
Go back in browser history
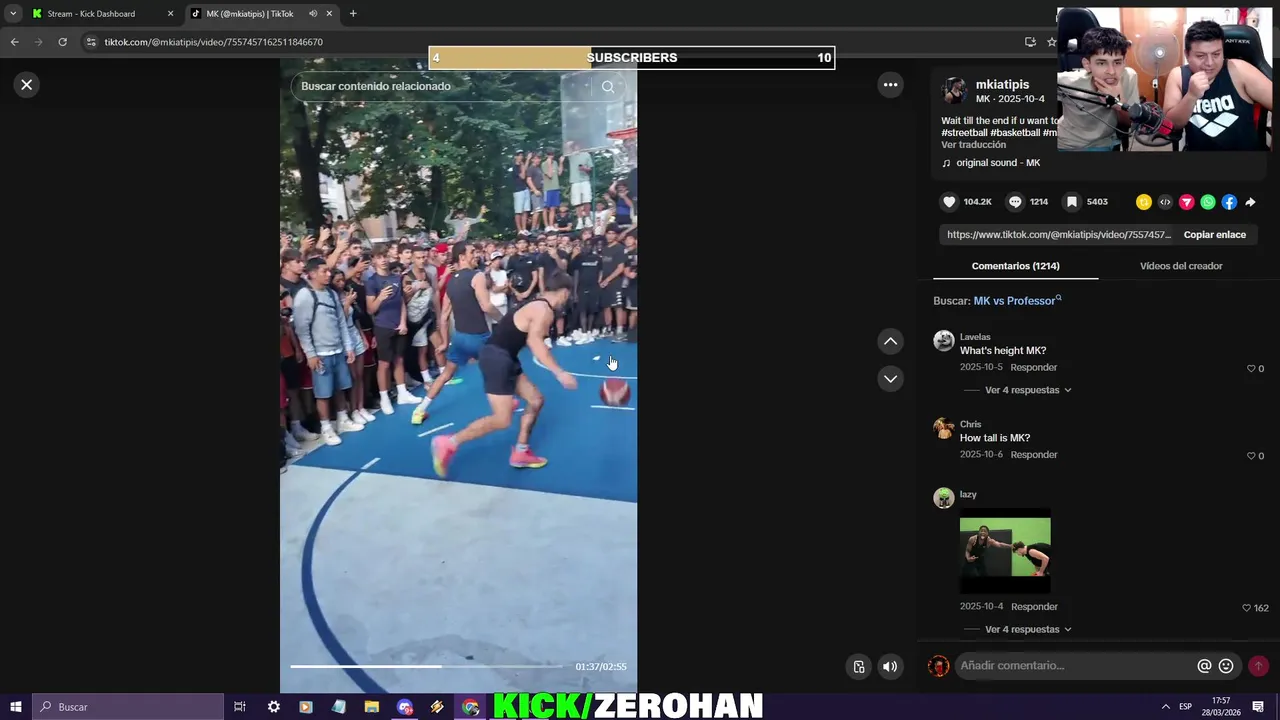pyautogui.click(x=14, y=42)
